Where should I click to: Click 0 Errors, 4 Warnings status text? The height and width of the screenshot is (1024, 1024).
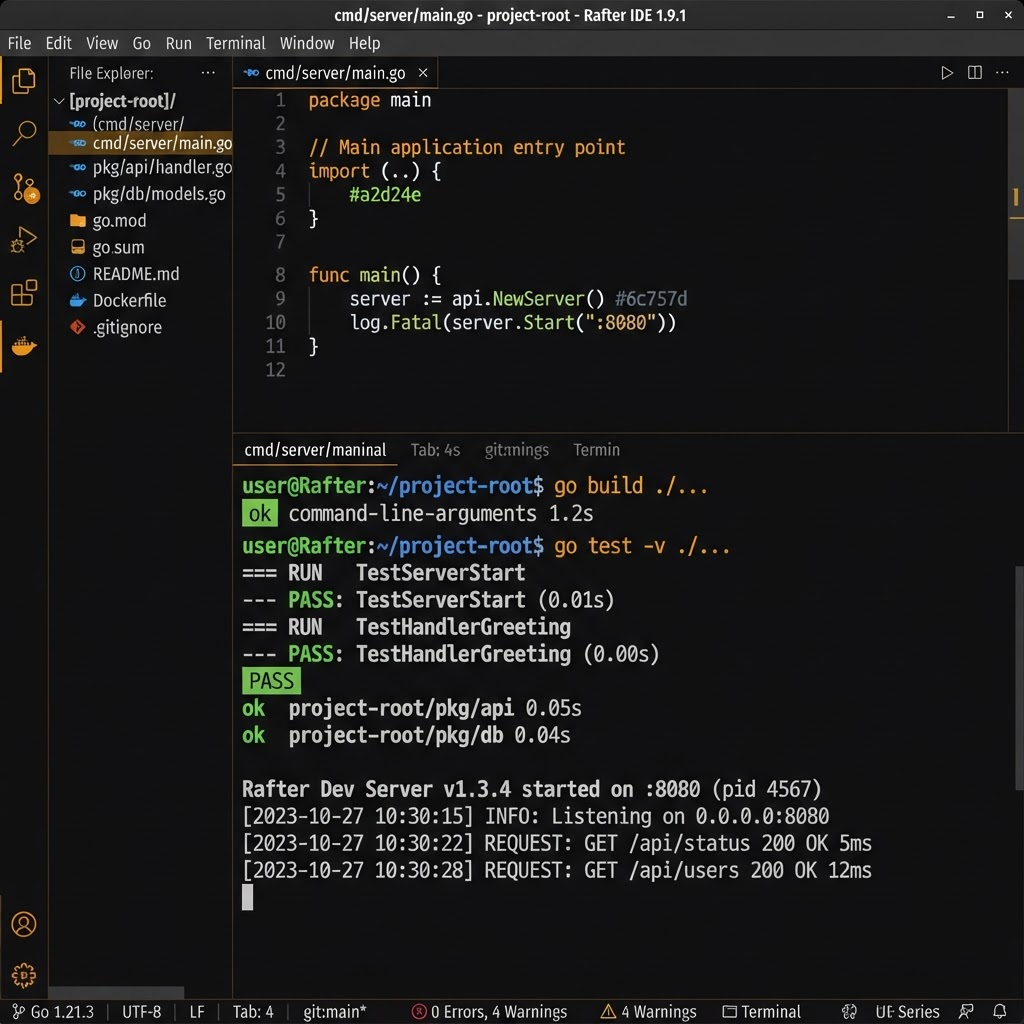click(499, 1012)
